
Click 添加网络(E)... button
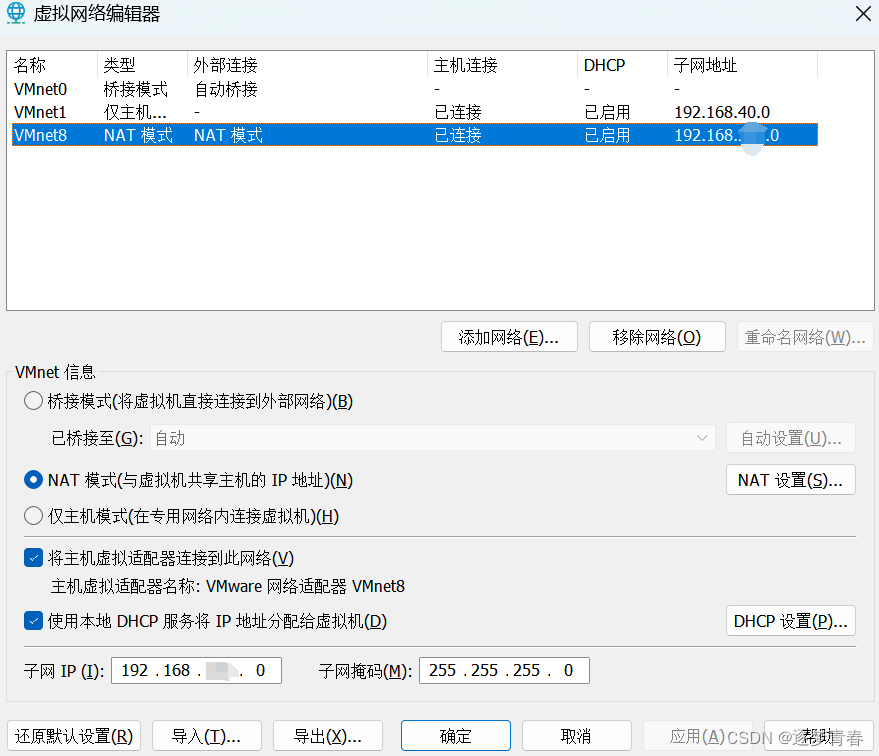(509, 337)
